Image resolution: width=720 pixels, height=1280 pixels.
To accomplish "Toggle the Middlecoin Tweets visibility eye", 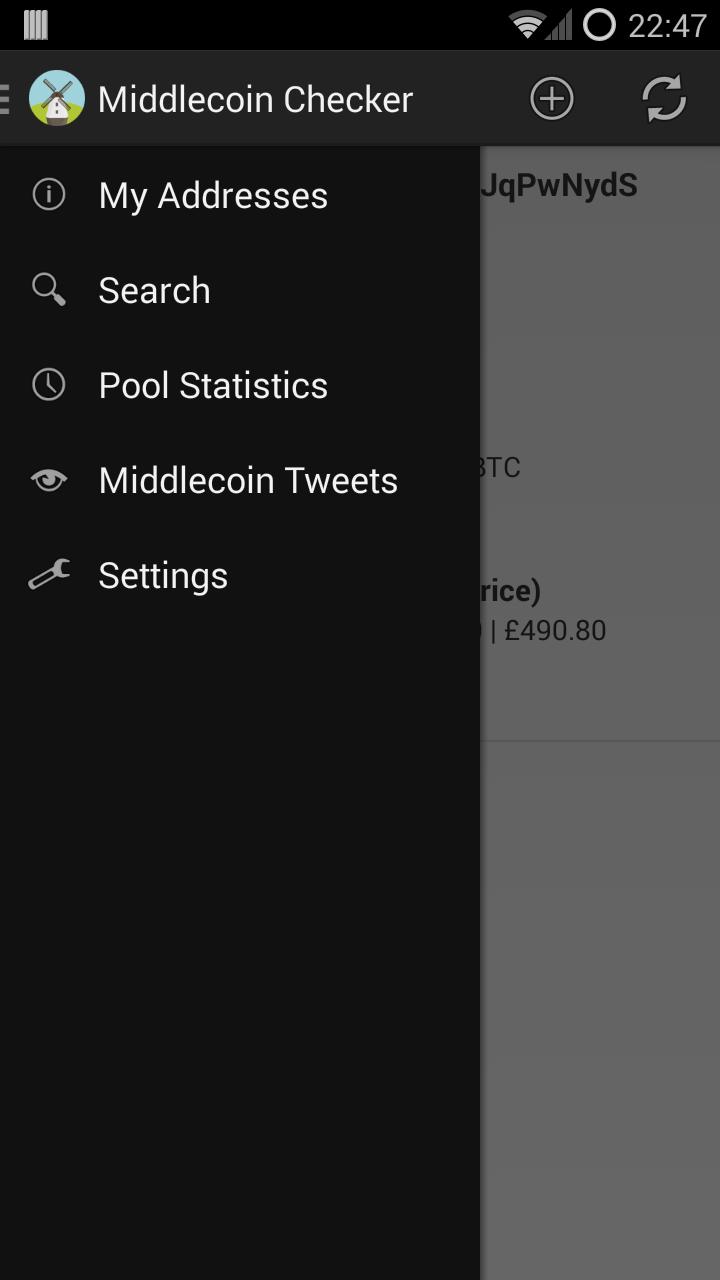I will point(48,480).
